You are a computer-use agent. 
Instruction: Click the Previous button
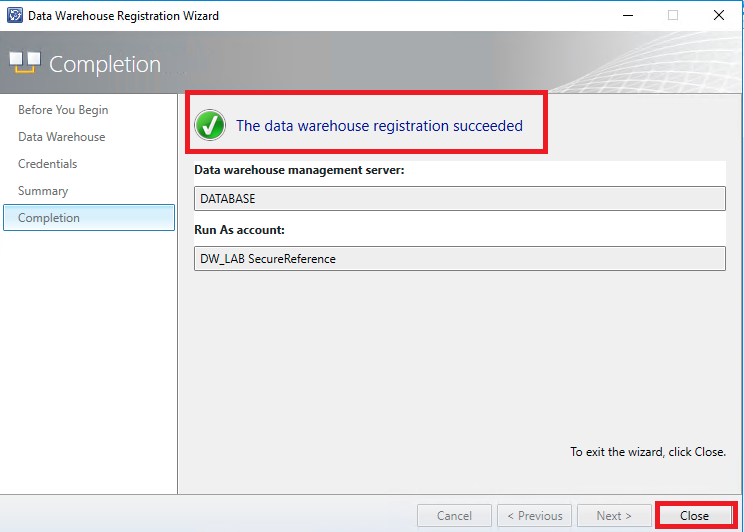534,516
